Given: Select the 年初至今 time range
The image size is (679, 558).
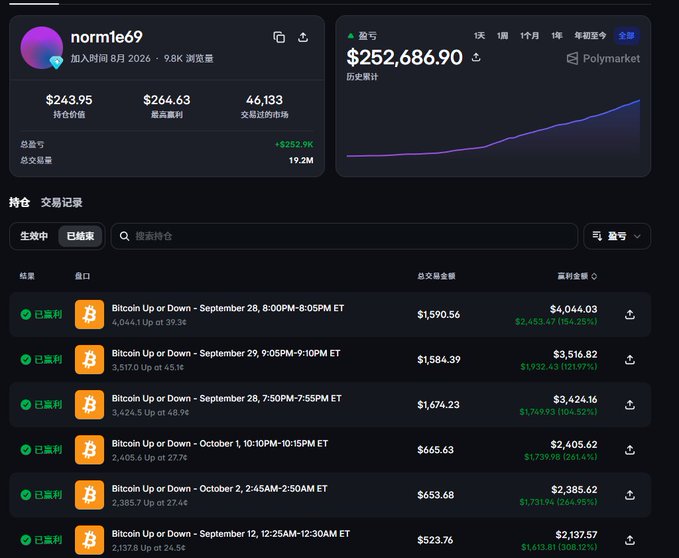Looking at the screenshot, I should point(590,35).
